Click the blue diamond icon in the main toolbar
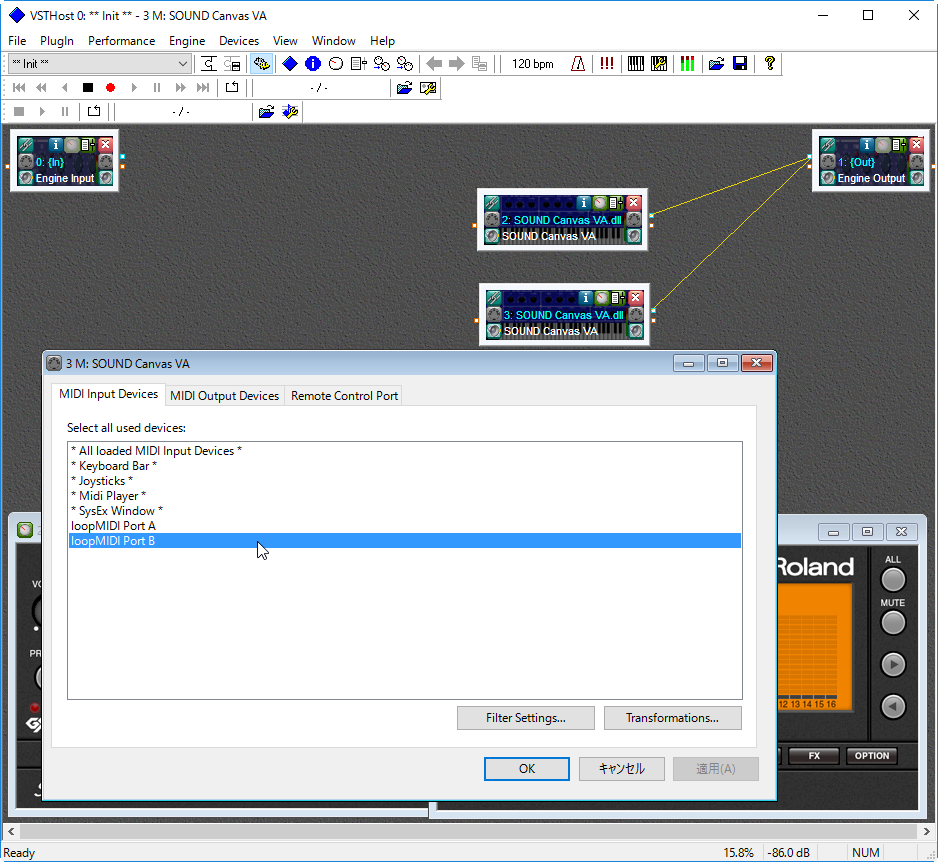The height and width of the screenshot is (862, 938). click(290, 63)
